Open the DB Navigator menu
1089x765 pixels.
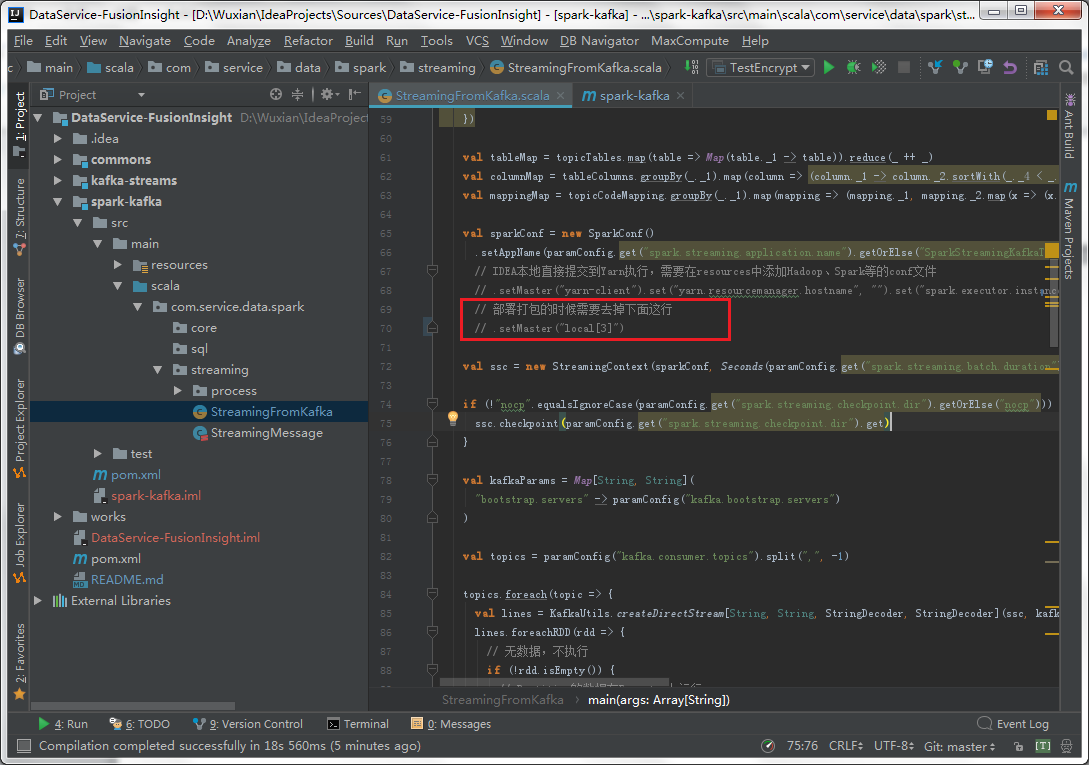tap(599, 41)
